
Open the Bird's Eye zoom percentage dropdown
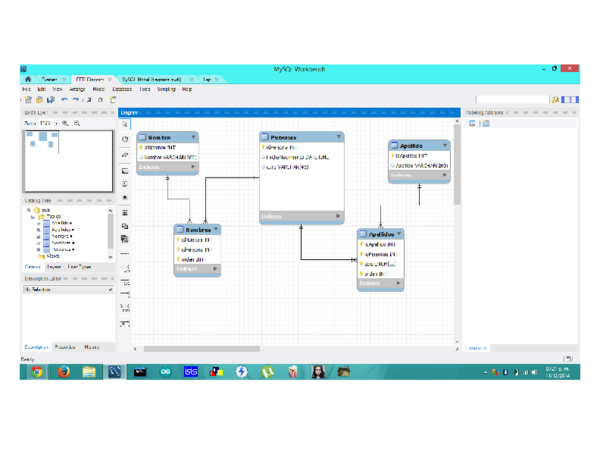(x=57, y=124)
